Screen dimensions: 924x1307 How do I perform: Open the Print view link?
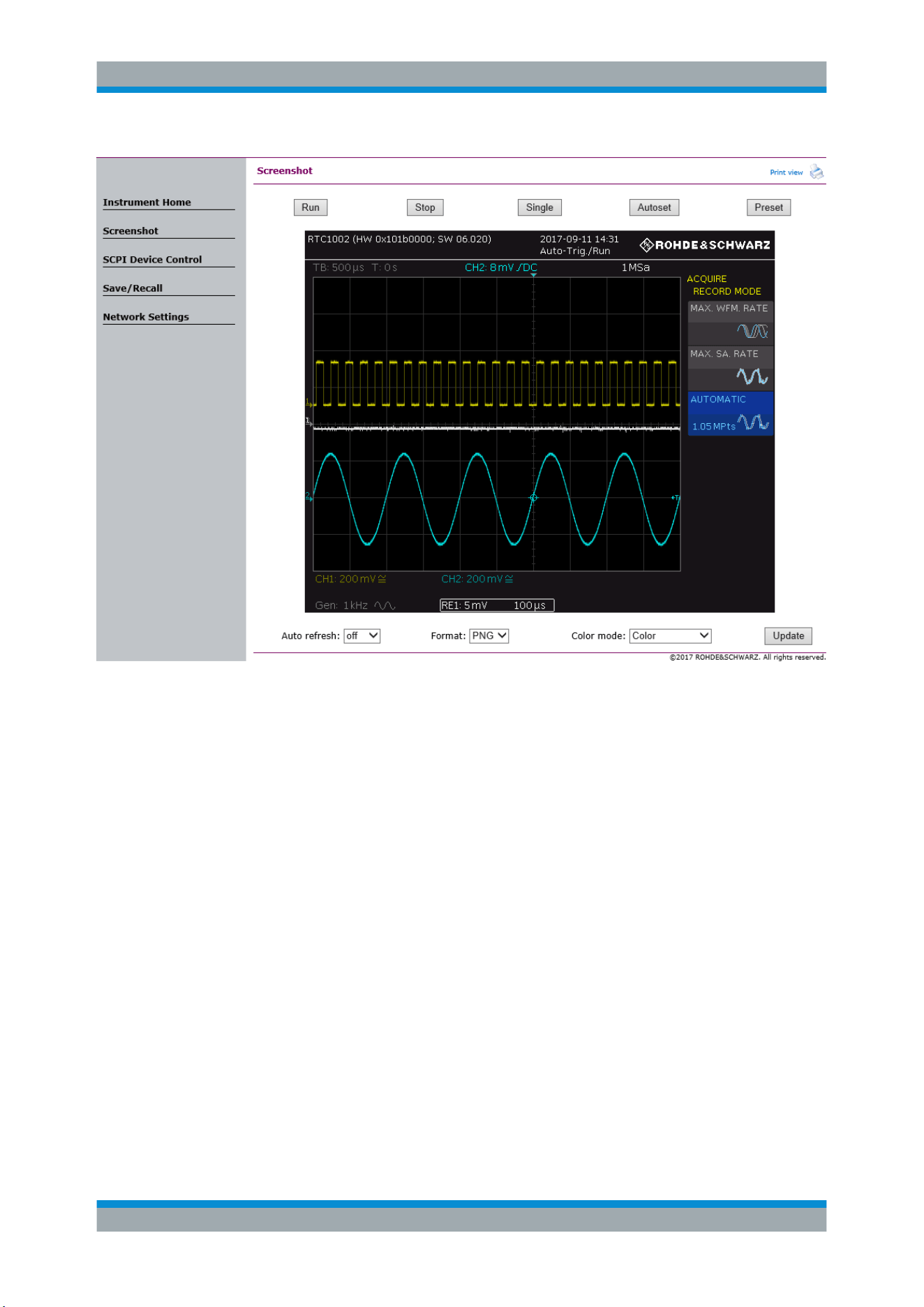tap(786, 172)
